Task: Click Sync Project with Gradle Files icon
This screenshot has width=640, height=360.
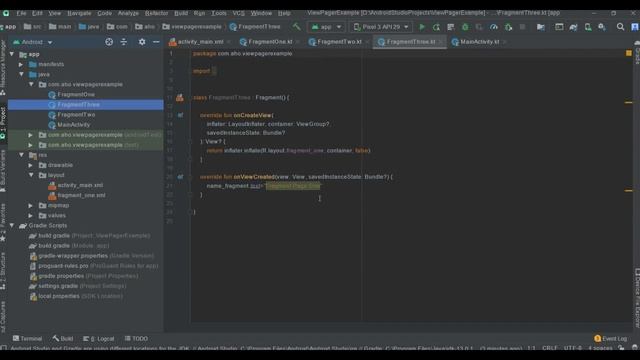Action: tap(573, 27)
